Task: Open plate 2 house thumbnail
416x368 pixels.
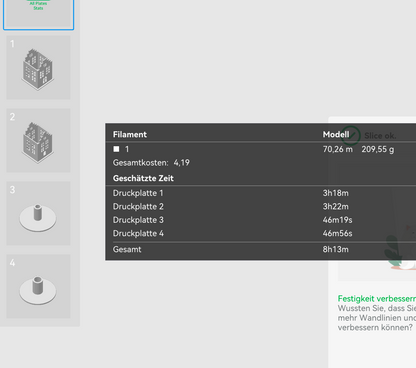Action: point(38,140)
